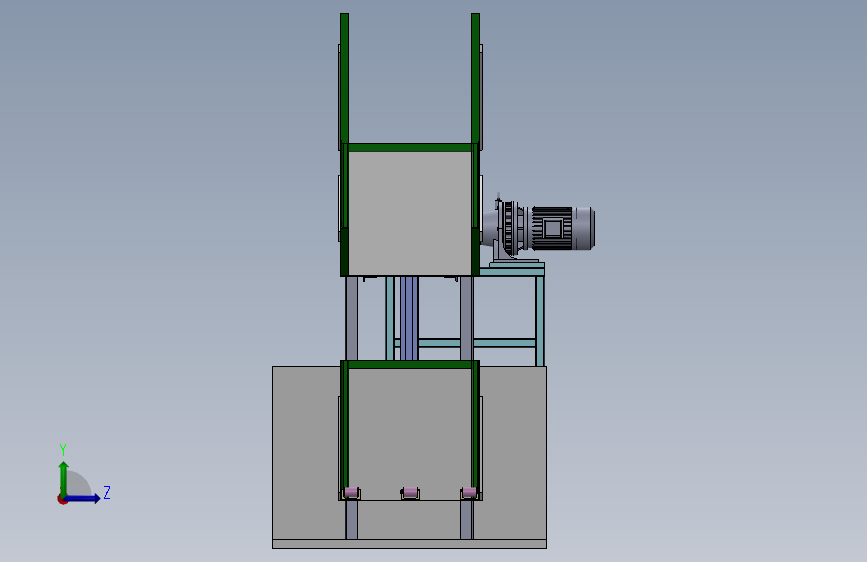867x562 pixels.
Task: Select the right pink roller
Action: pyautogui.click(x=468, y=492)
